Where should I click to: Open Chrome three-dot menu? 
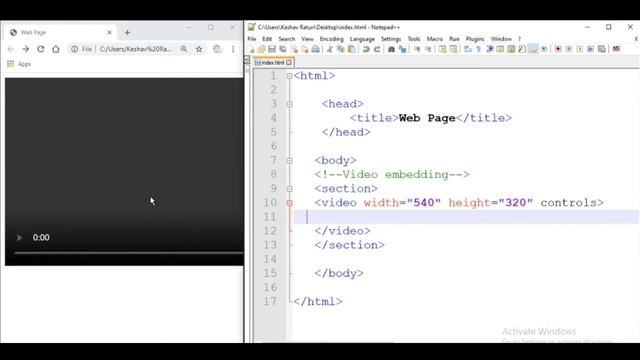tap(233, 49)
